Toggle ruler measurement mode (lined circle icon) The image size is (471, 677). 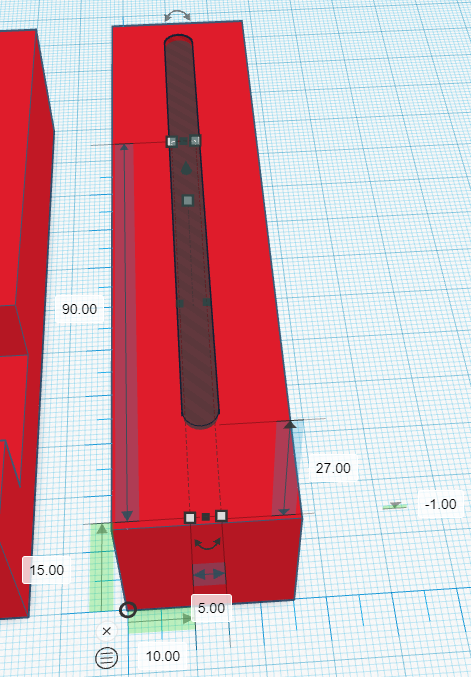(106, 658)
